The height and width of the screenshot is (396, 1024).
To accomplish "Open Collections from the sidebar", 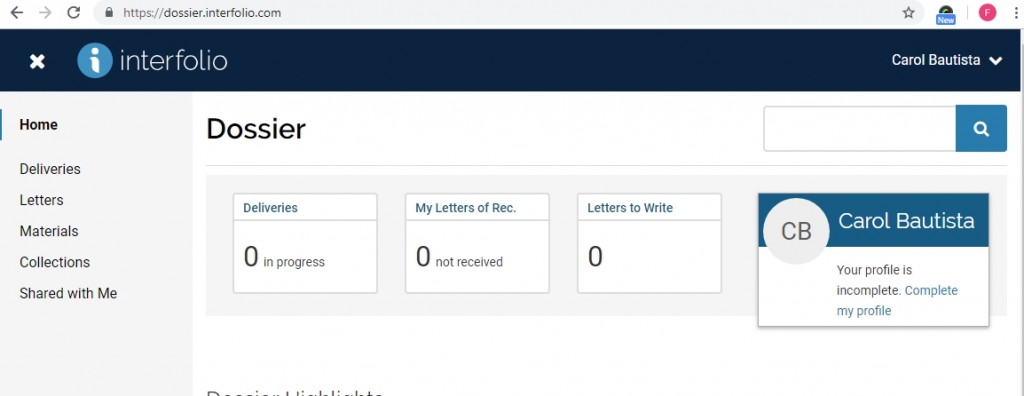I will [x=55, y=262].
